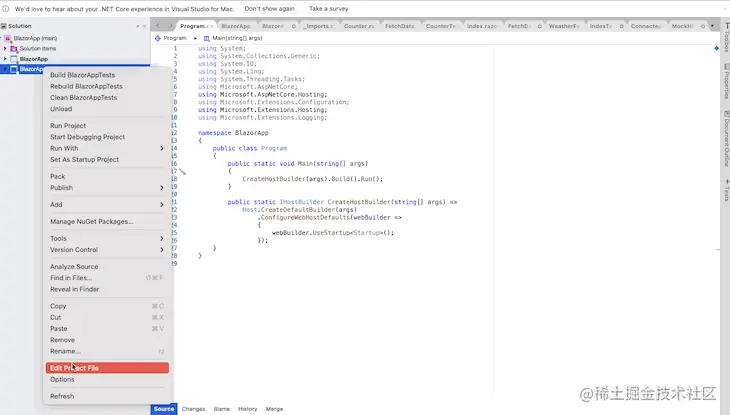Close the Solution pad with its x icon
This screenshot has width=730, height=415.
pyautogui.click(x=144, y=27)
